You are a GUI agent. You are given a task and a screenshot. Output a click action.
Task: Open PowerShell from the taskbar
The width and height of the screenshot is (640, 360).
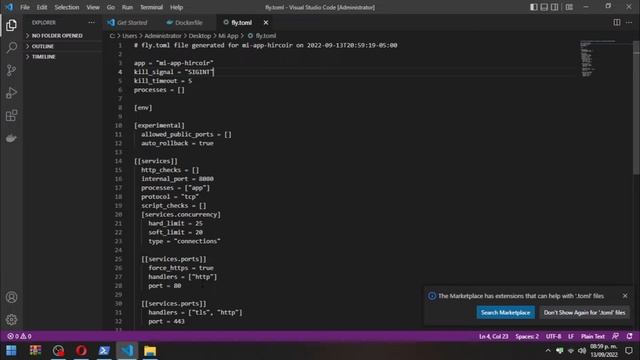tap(104, 351)
